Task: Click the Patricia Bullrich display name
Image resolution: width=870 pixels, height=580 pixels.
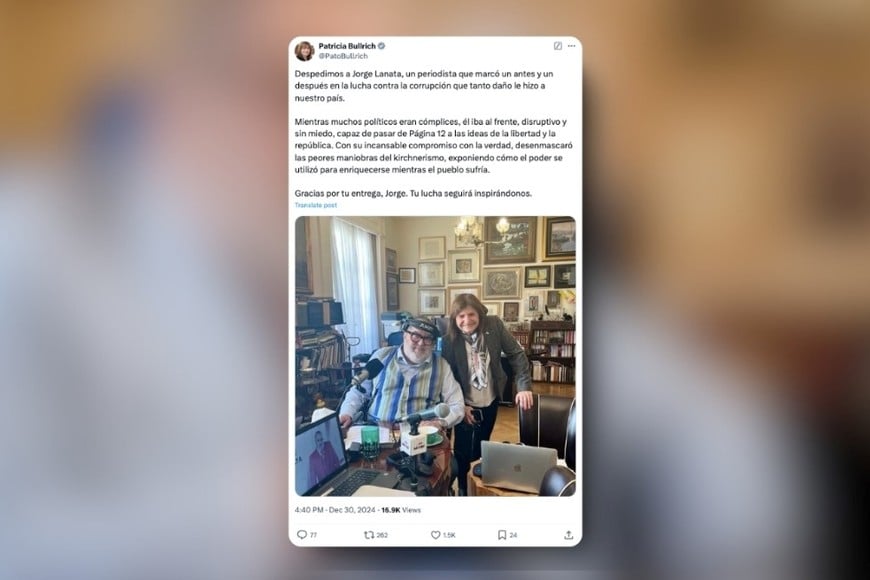Action: tap(347, 46)
